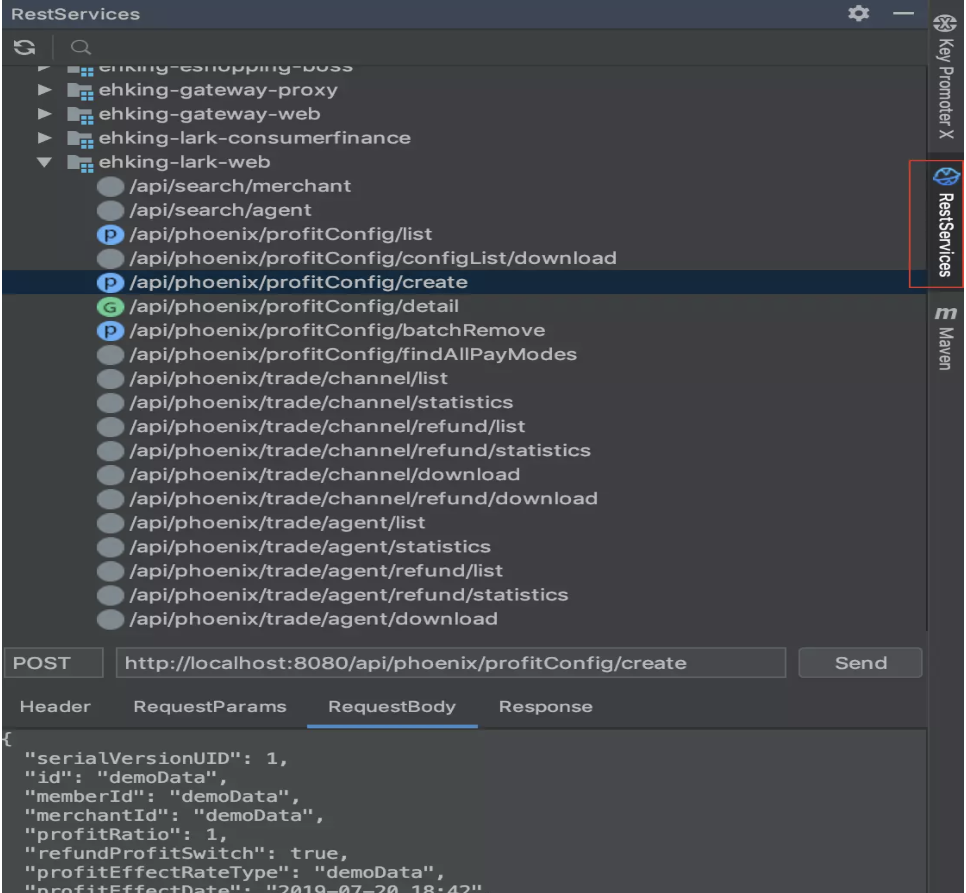Image resolution: width=966 pixels, height=893 pixels.
Task: Select the ehking-gateway-web module row
Action: [x=465, y=114]
